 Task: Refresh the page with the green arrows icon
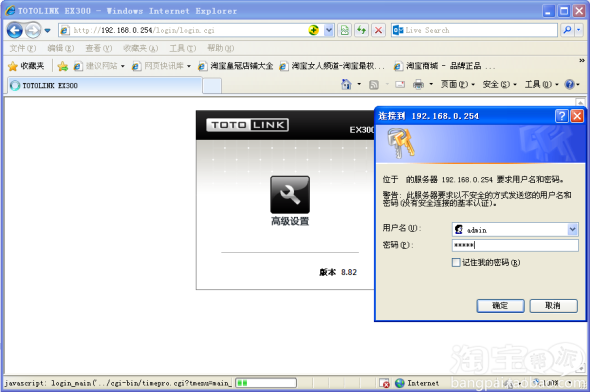click(x=362, y=30)
